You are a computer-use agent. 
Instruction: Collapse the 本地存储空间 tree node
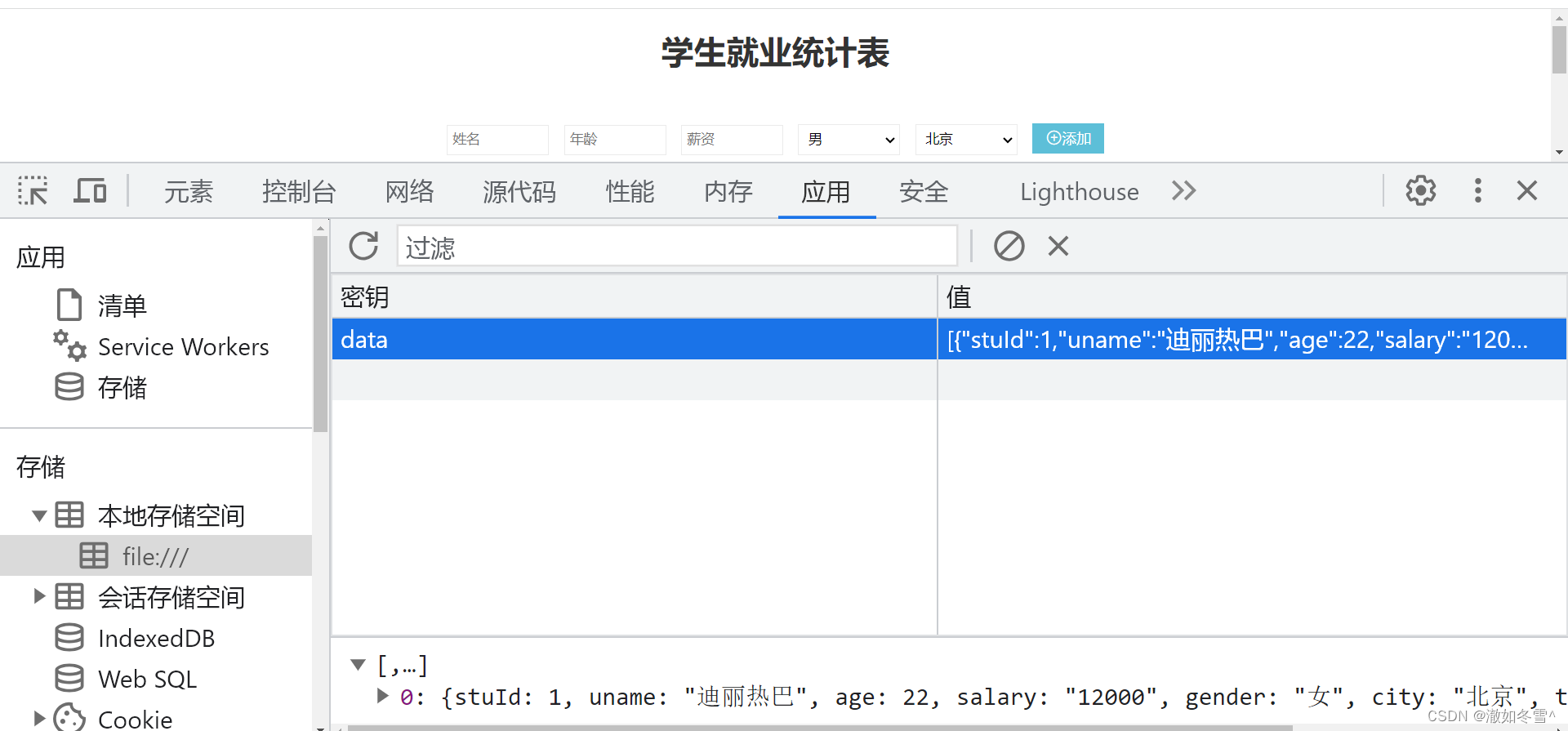[x=38, y=515]
